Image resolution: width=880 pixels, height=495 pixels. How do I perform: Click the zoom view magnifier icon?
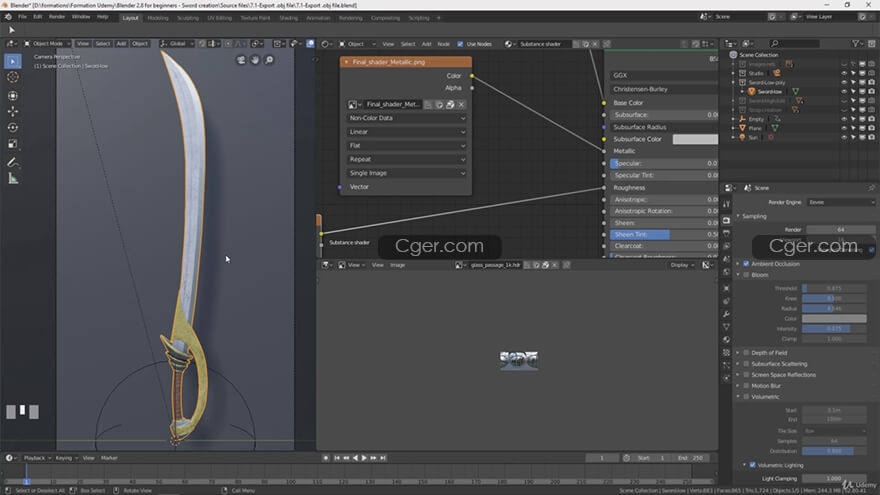[x=269, y=60]
